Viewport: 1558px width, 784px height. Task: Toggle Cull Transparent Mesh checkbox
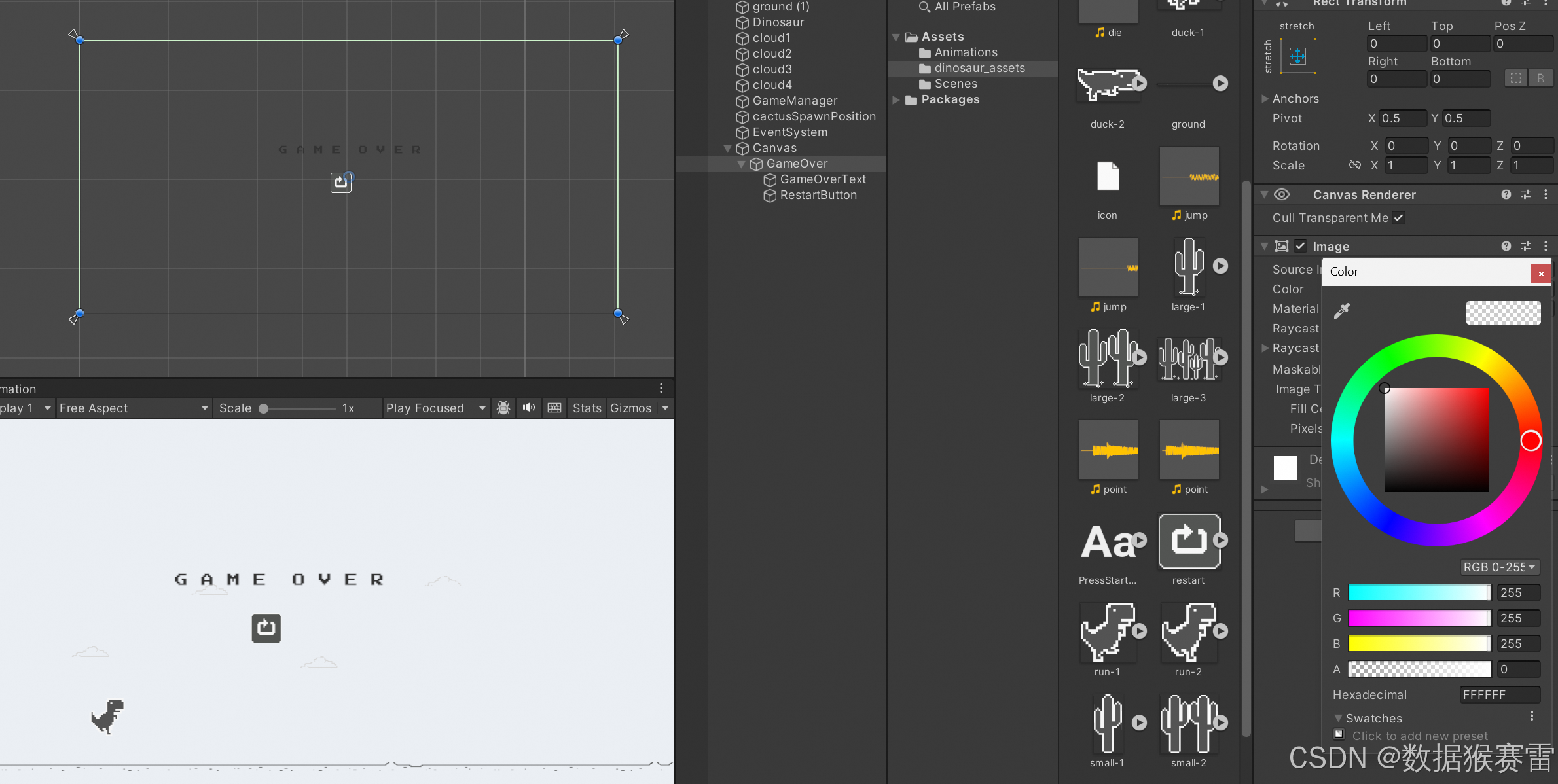[1398, 218]
